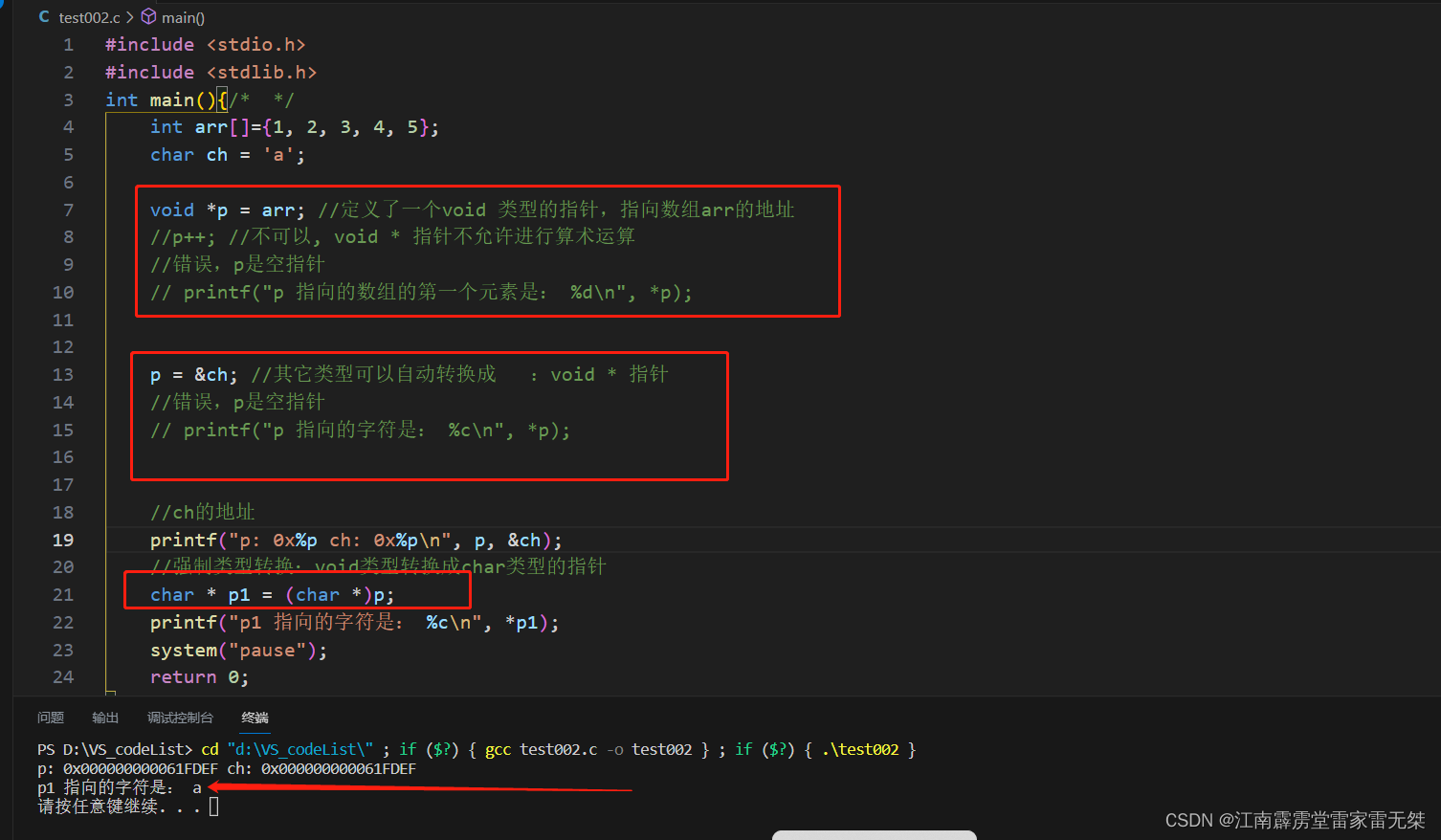The height and width of the screenshot is (840, 1441).
Task: Click the 'system("pause");' line
Action: point(238,651)
